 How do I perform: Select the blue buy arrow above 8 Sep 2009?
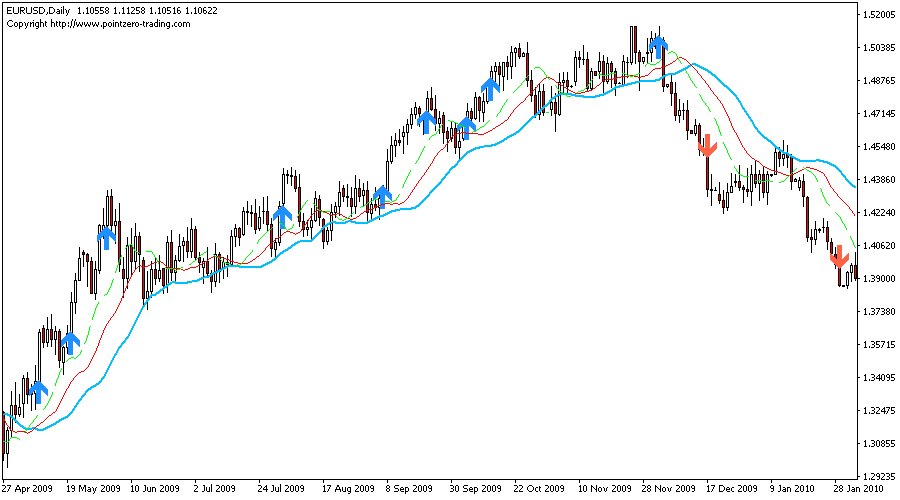coord(426,121)
